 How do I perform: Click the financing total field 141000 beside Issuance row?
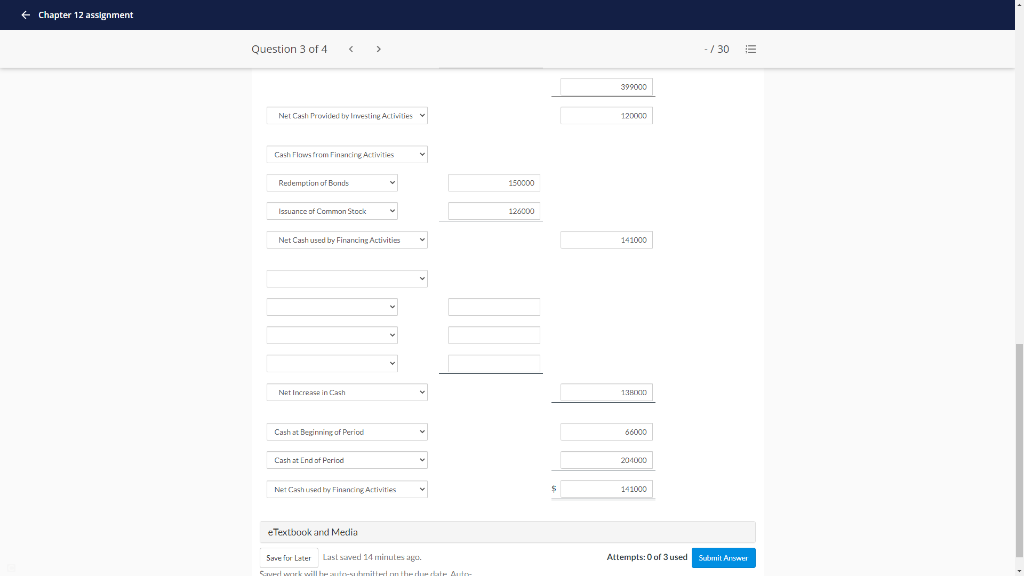coord(606,240)
